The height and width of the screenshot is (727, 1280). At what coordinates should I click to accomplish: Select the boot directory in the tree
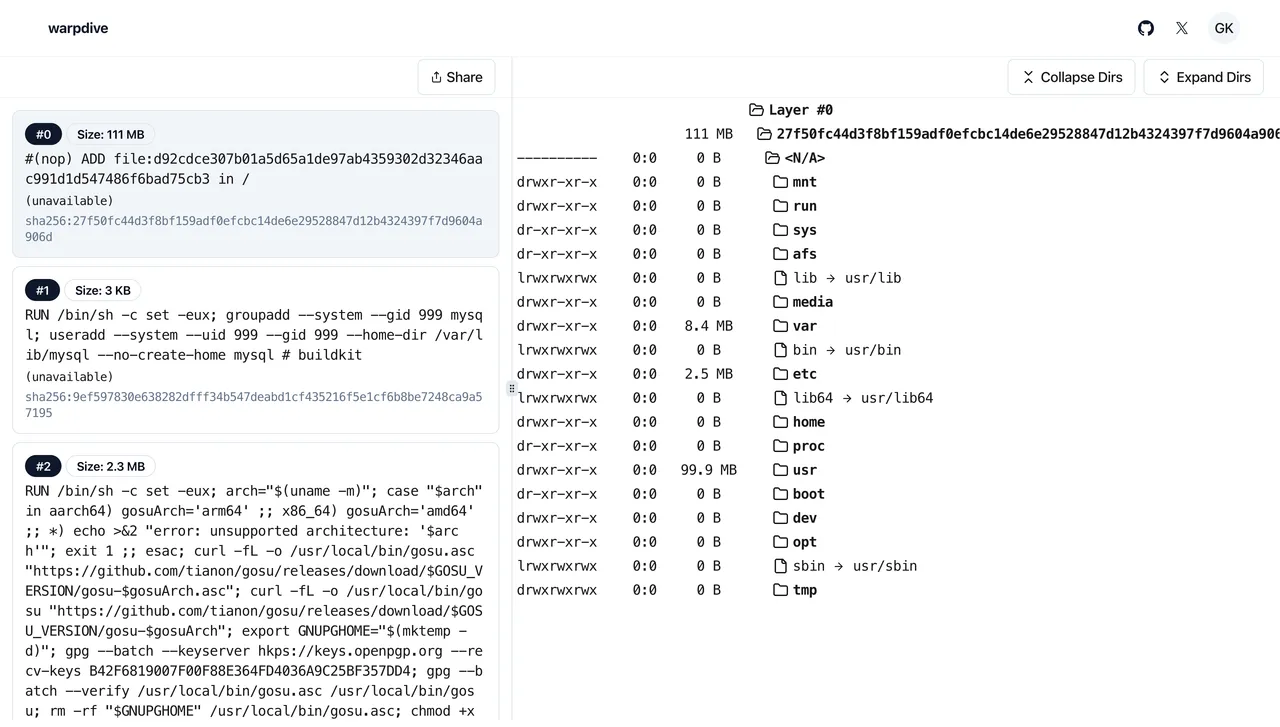coord(807,494)
